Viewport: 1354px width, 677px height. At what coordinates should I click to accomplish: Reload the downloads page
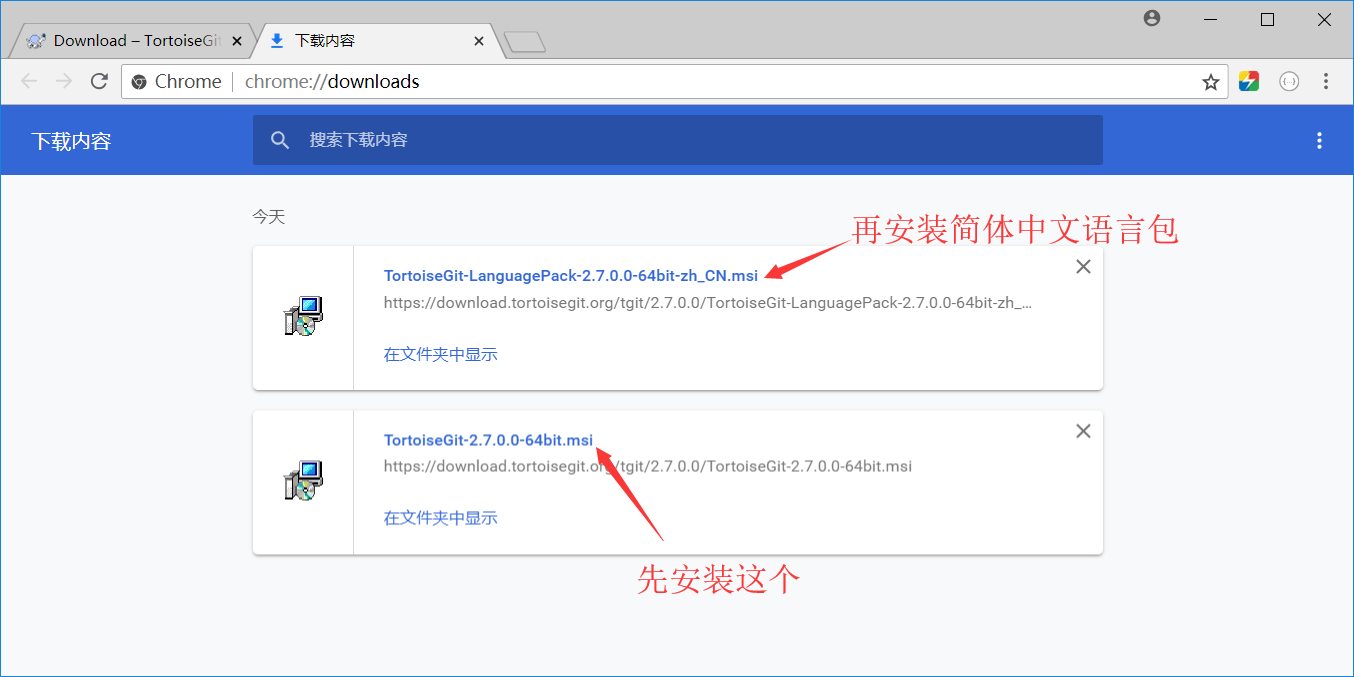click(x=99, y=82)
